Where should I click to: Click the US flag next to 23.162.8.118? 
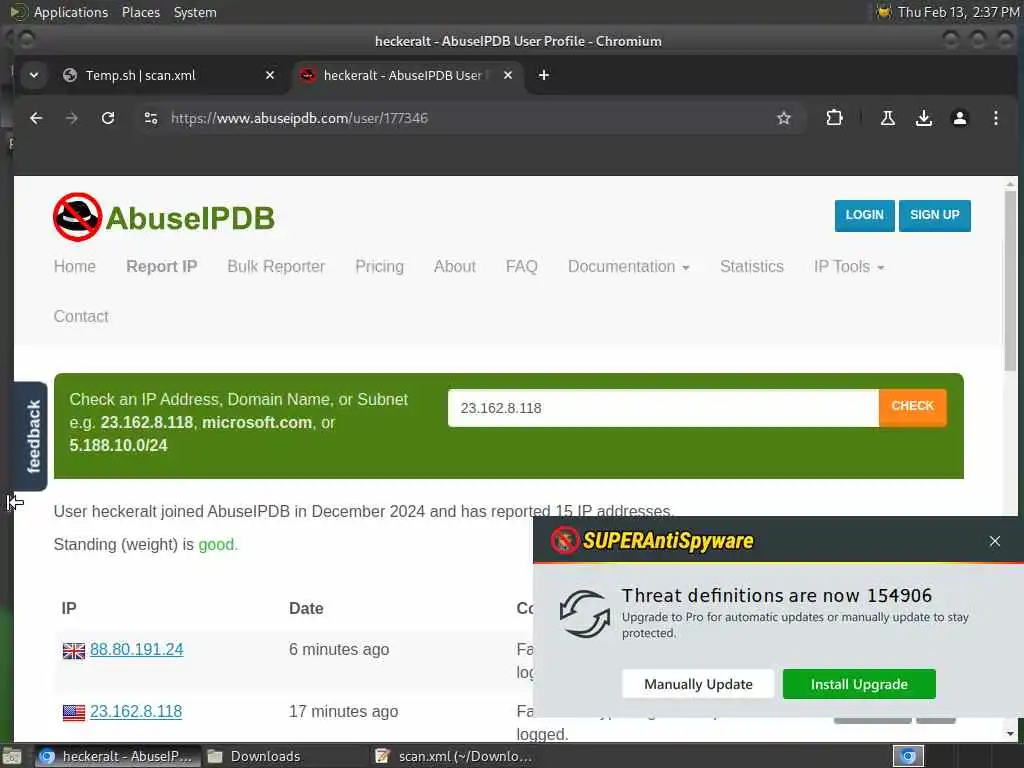(x=74, y=712)
